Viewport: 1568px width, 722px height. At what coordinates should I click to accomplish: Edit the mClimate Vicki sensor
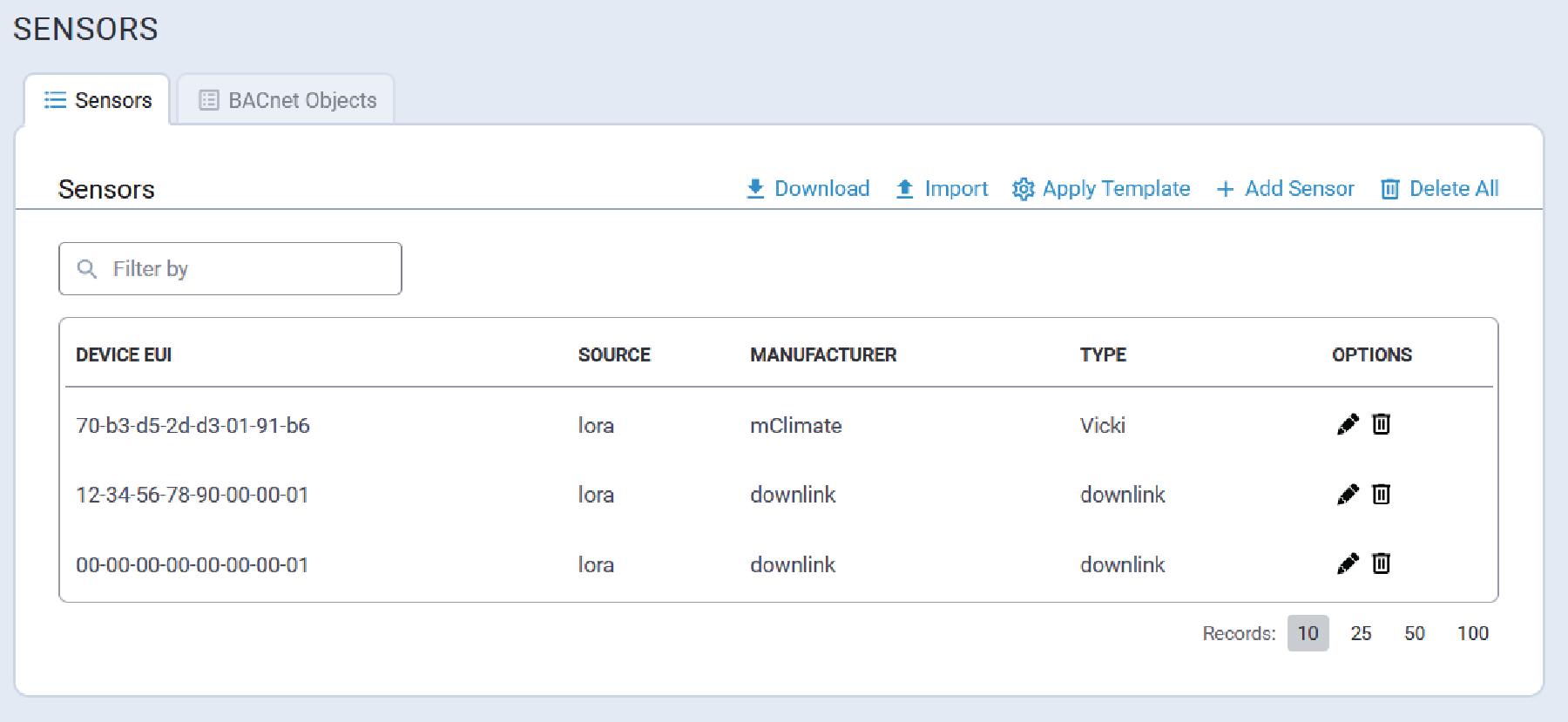click(1347, 424)
